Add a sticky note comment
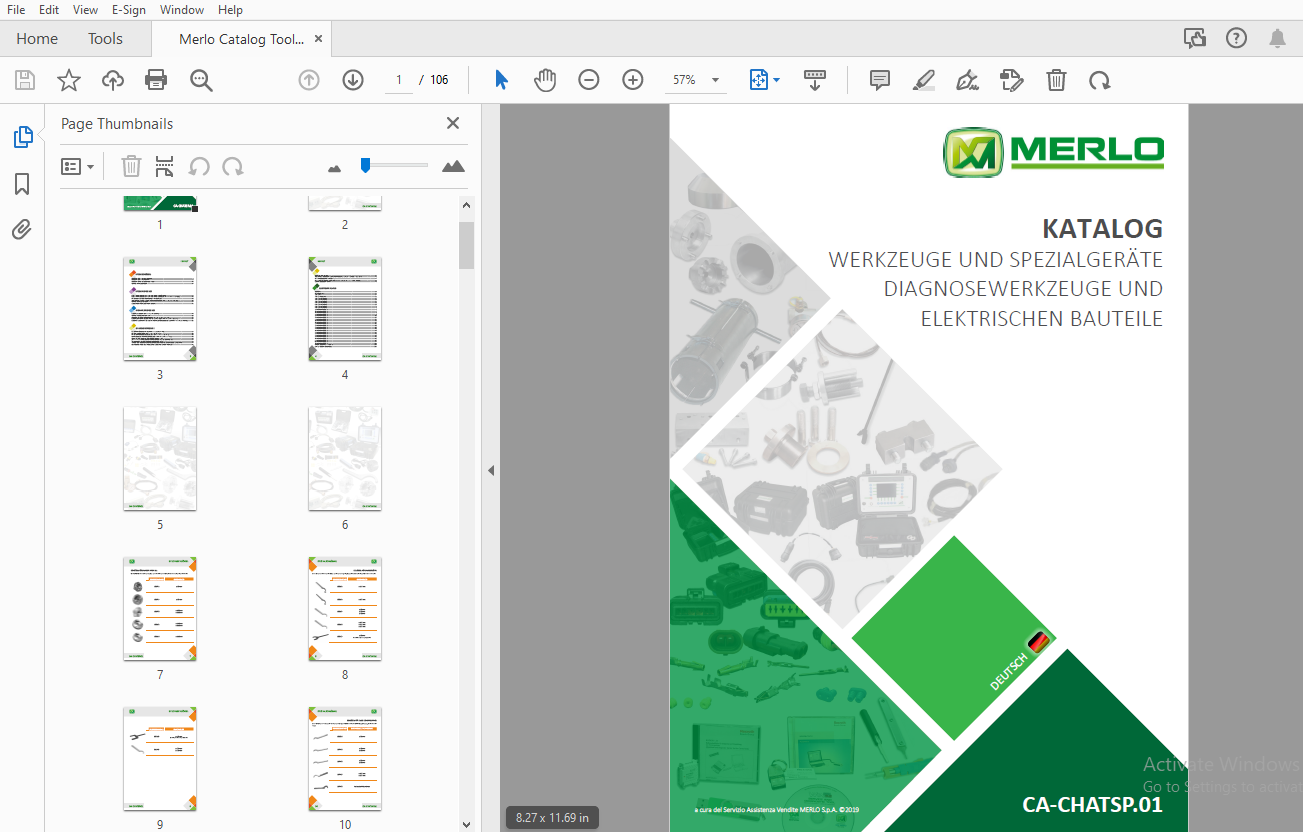The height and width of the screenshot is (832, 1303). coord(880,80)
